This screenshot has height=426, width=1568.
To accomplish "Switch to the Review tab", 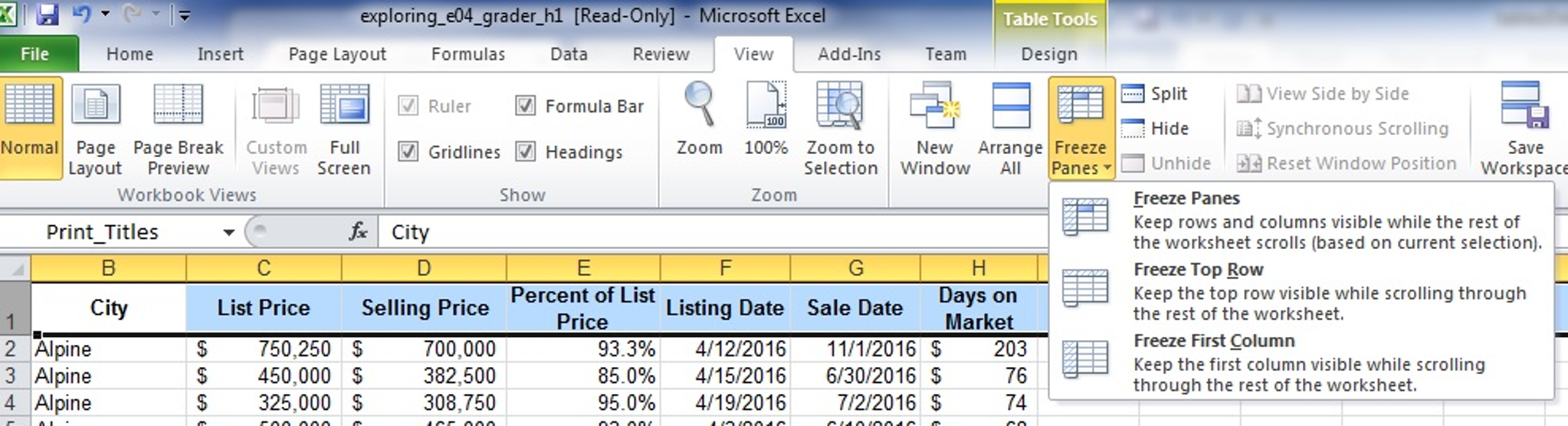I will coord(661,54).
